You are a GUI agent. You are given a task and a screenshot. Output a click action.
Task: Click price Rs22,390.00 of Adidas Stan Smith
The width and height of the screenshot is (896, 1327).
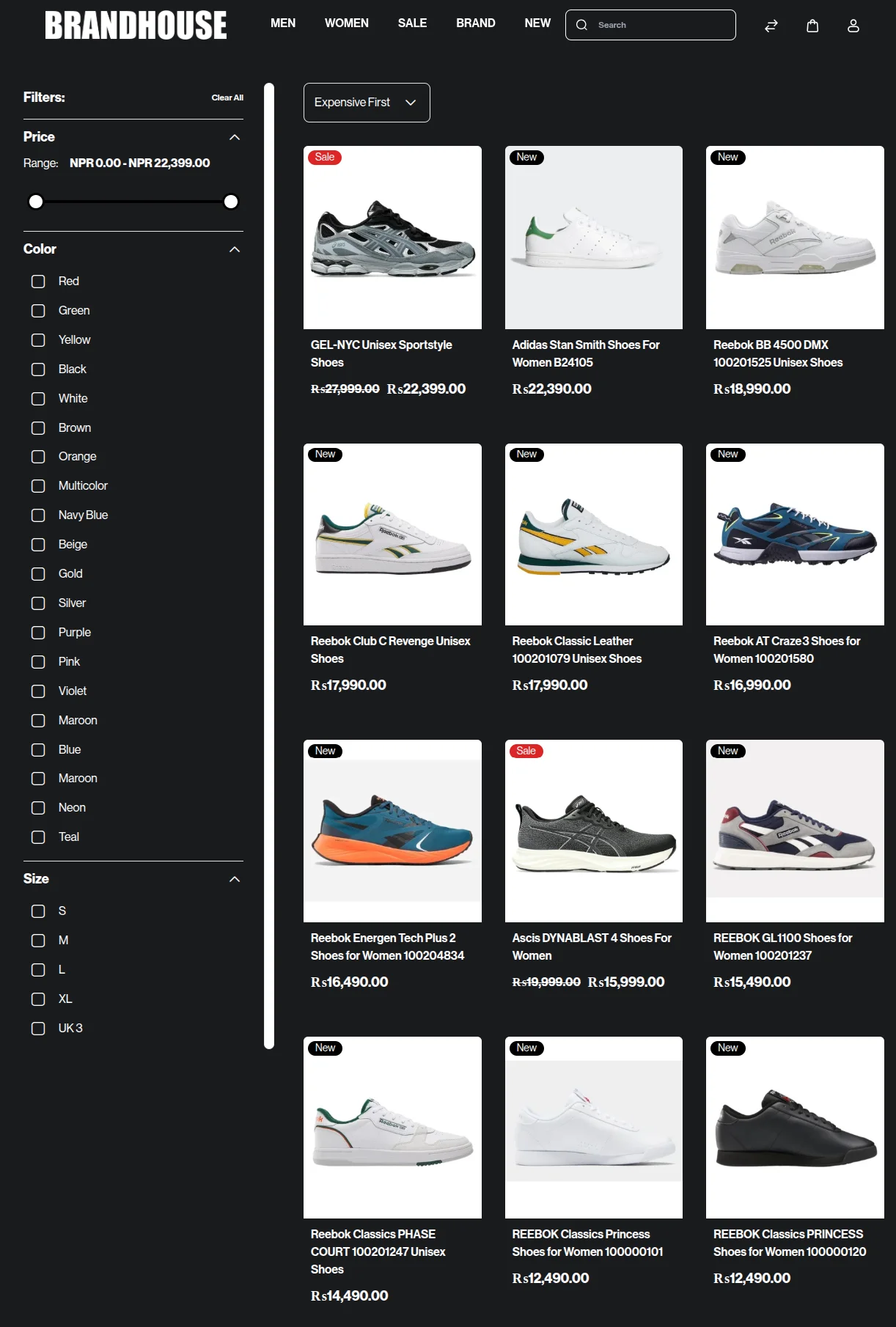[551, 389]
